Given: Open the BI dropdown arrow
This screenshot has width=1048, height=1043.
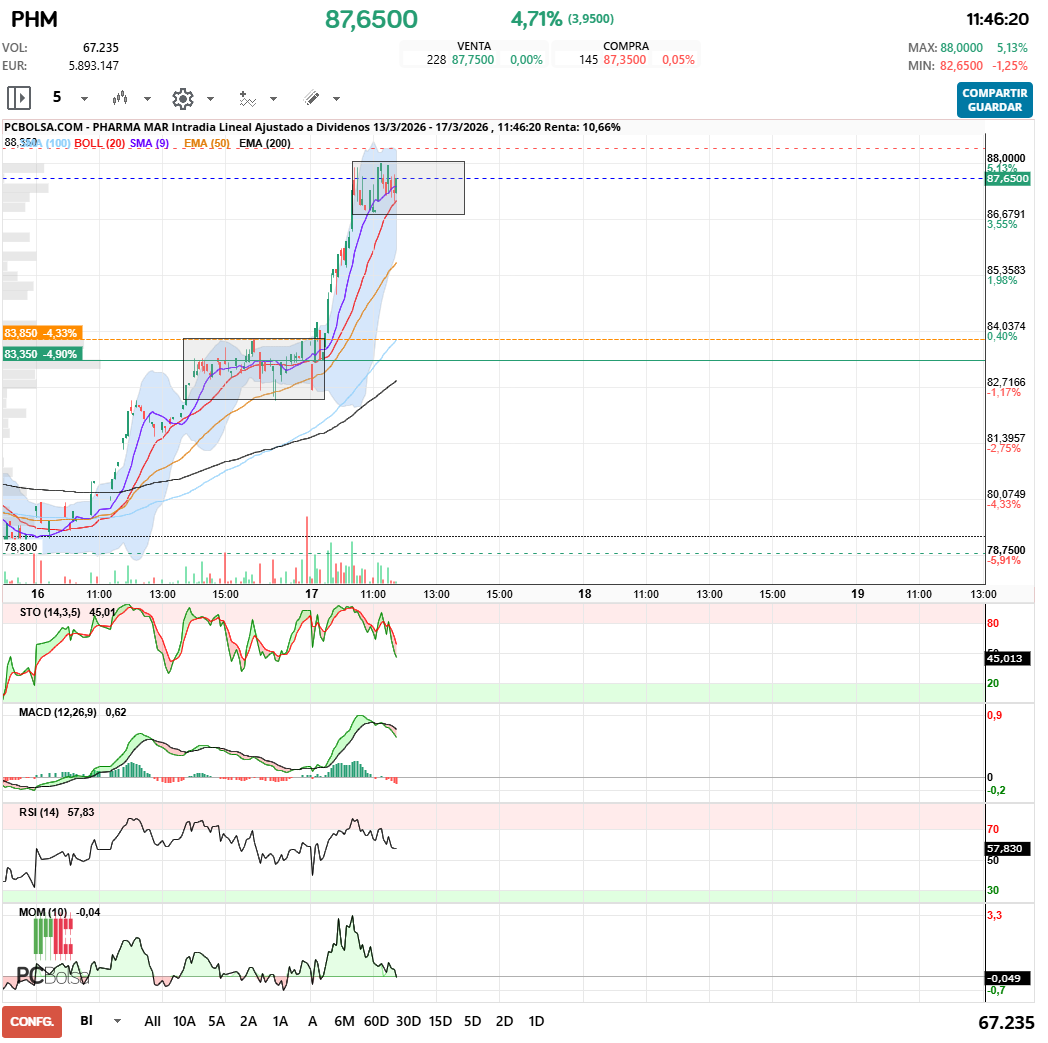Looking at the screenshot, I should tap(117, 1021).
